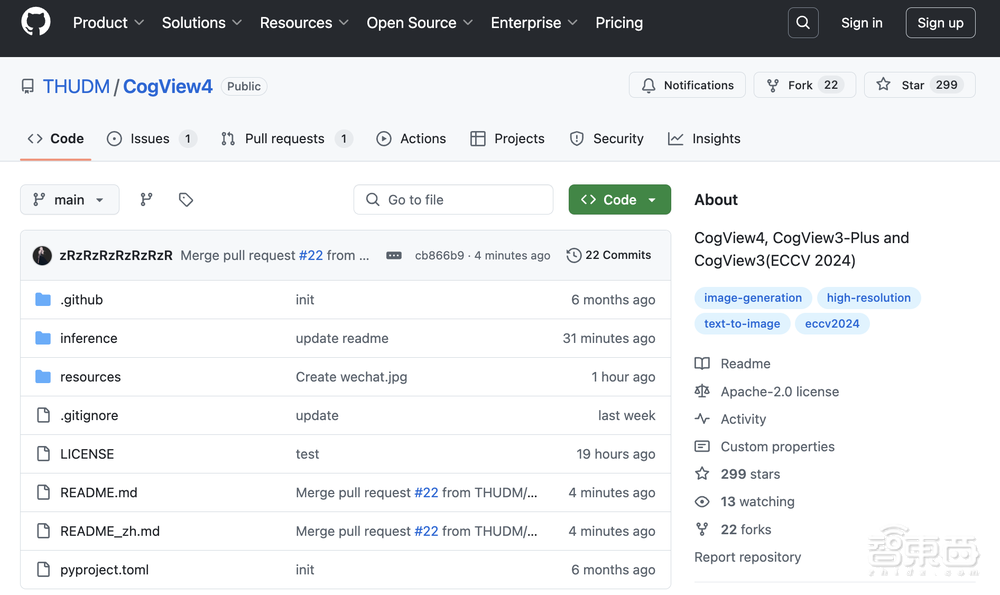Open the zRzRzRzRzRzRzR avatar image
This screenshot has height=595, width=1000.
click(x=42, y=256)
